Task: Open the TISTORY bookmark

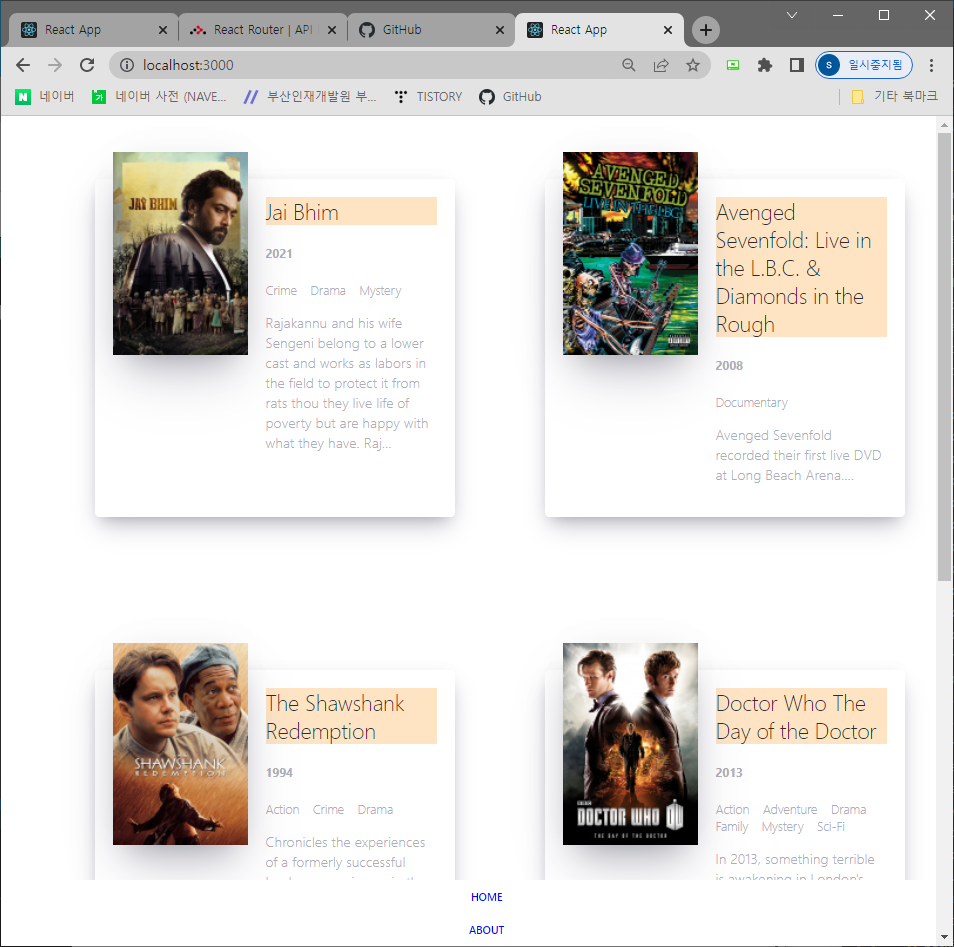Action: pyautogui.click(x=428, y=96)
